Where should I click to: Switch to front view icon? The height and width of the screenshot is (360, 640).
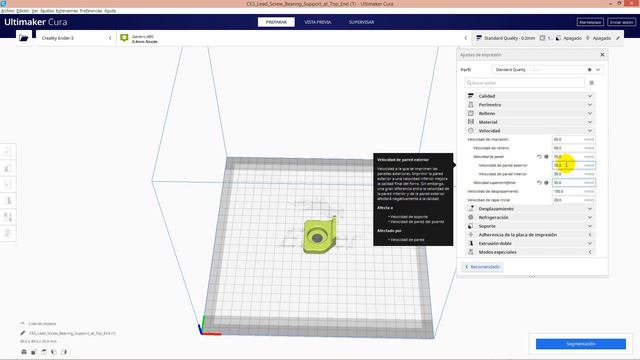tap(34, 352)
